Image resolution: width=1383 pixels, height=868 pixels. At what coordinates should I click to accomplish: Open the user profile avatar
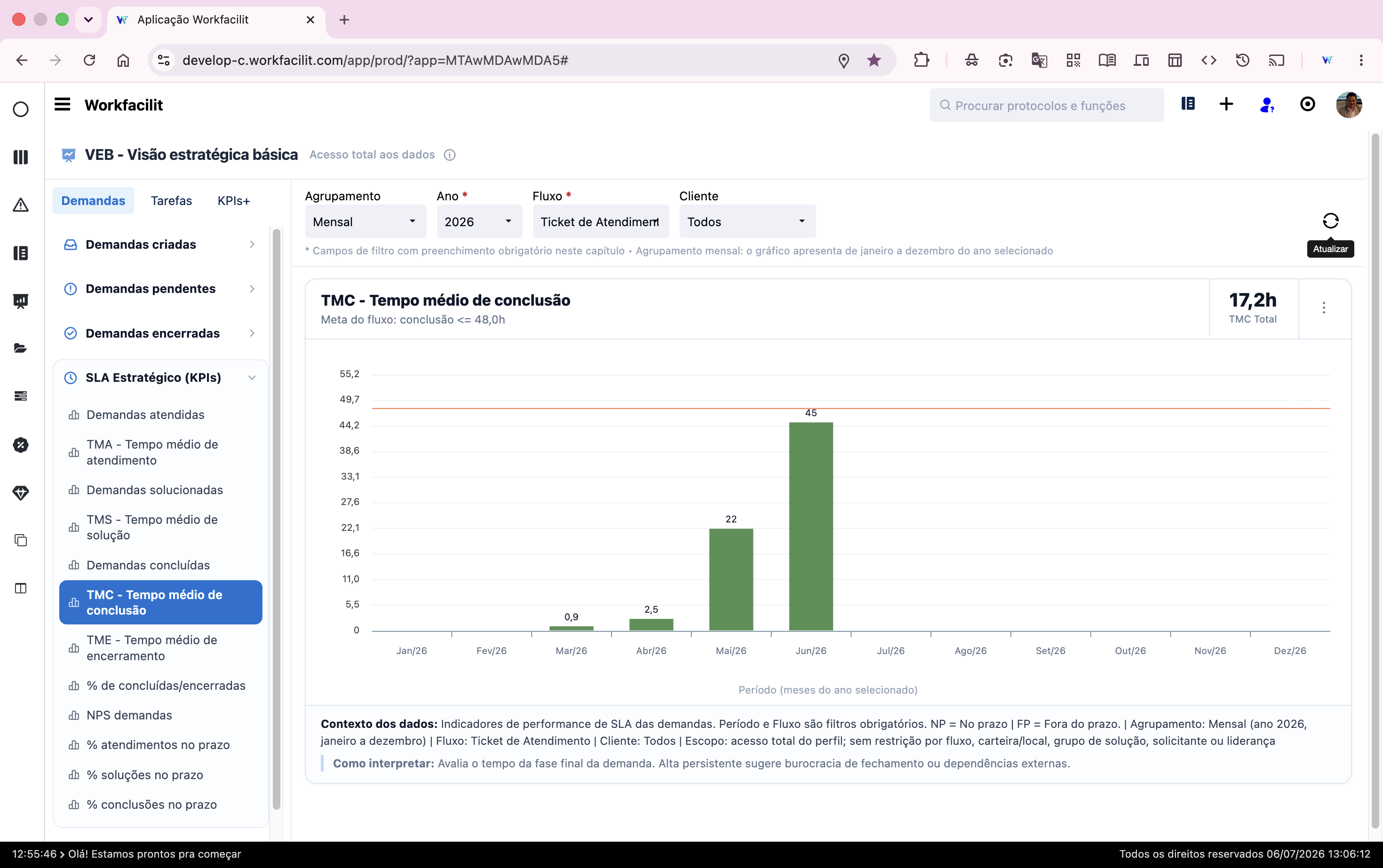[1349, 104]
